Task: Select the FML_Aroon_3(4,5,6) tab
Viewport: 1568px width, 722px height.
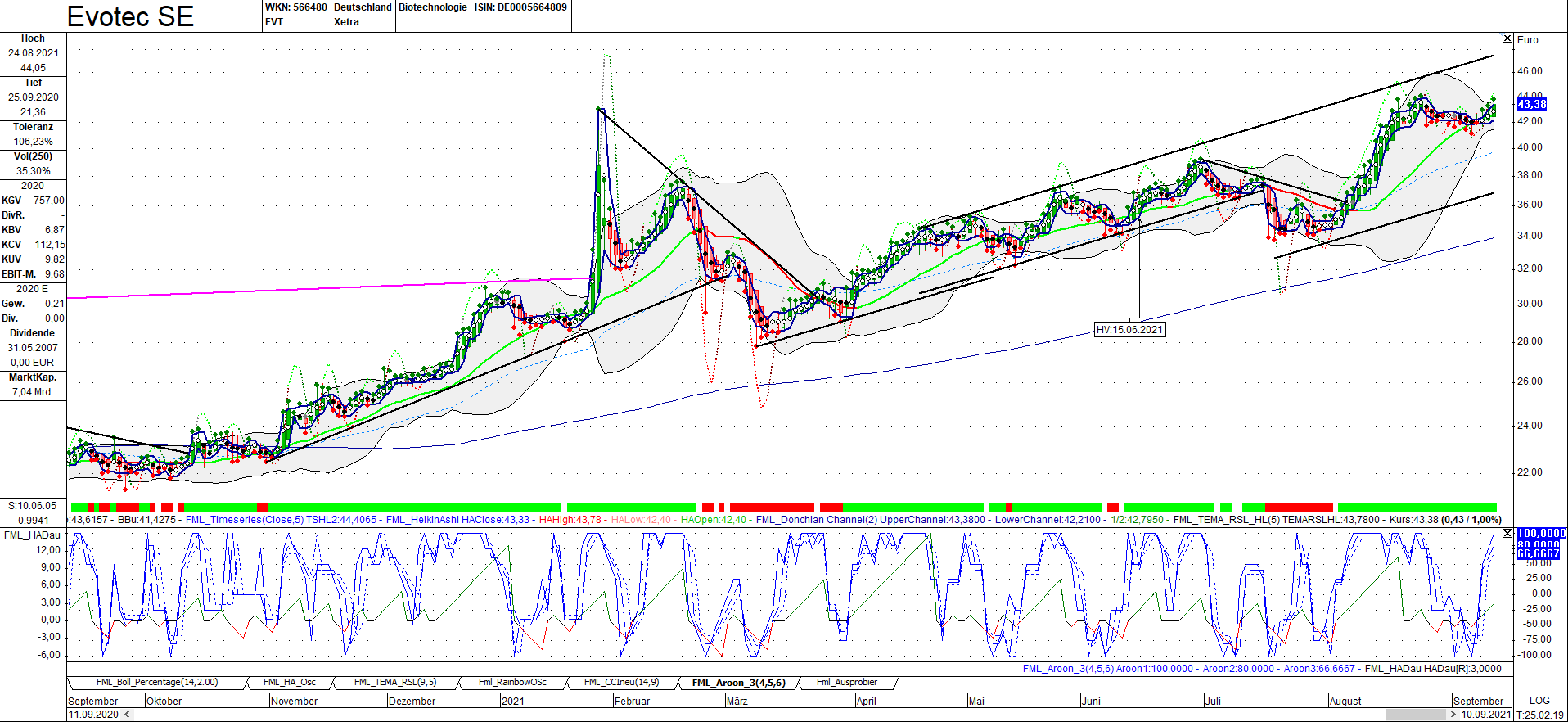Action: click(738, 683)
